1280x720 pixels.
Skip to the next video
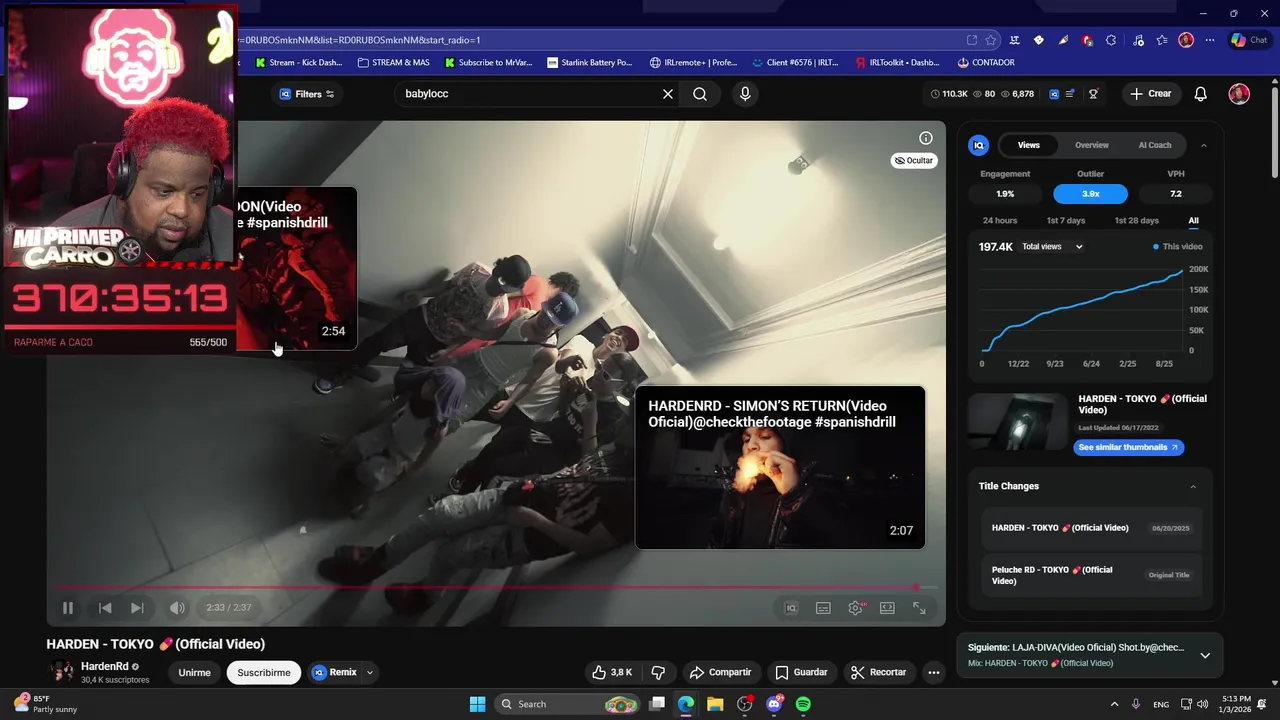[x=137, y=608]
